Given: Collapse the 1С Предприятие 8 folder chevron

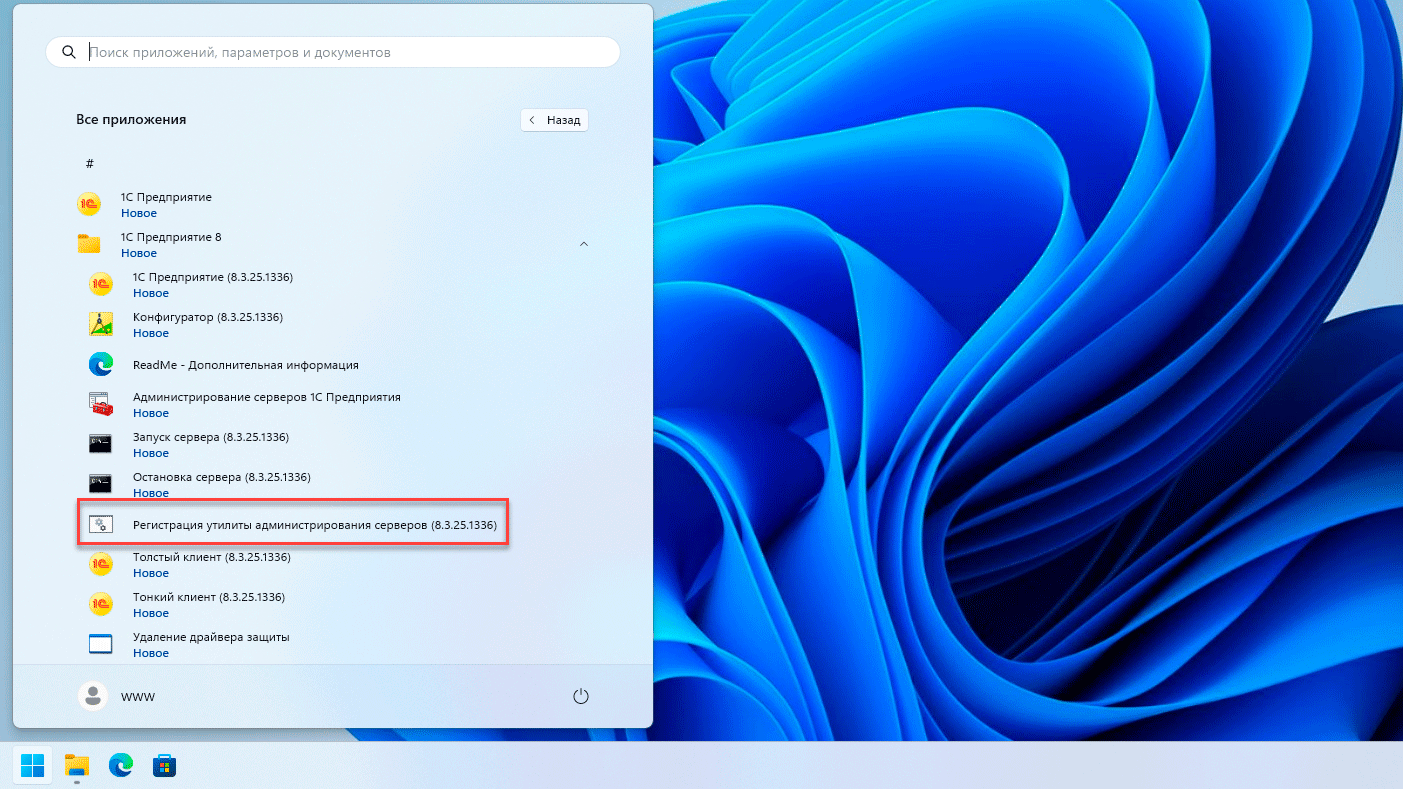Looking at the screenshot, I should [x=584, y=244].
